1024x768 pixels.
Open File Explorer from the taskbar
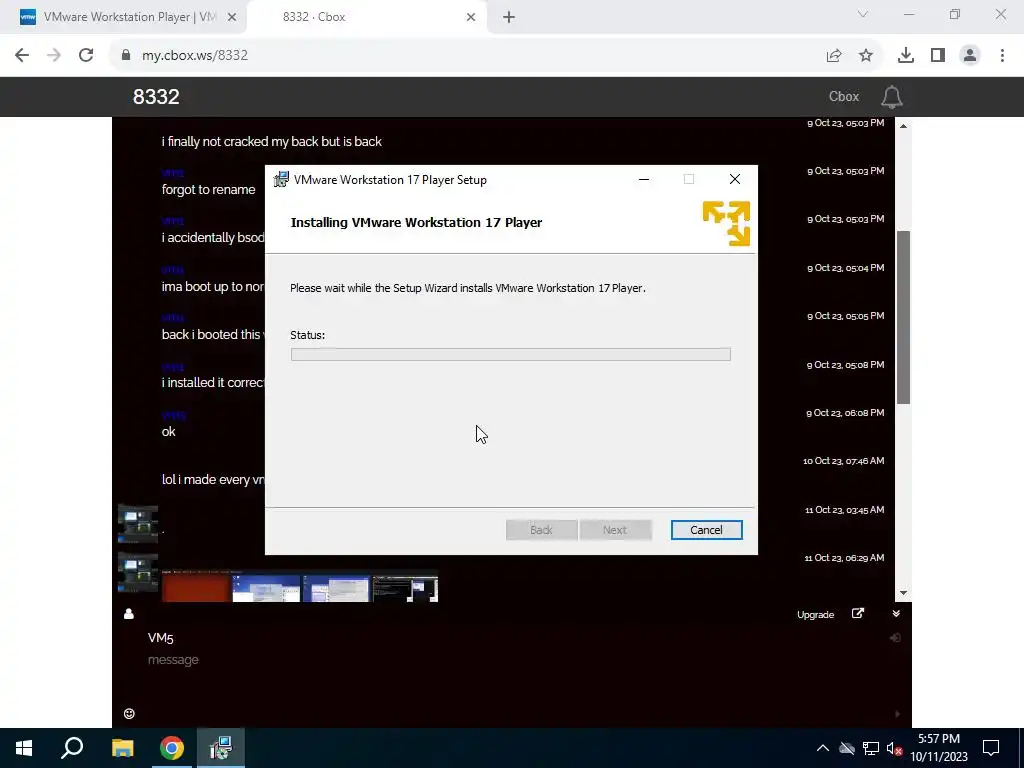click(x=122, y=748)
